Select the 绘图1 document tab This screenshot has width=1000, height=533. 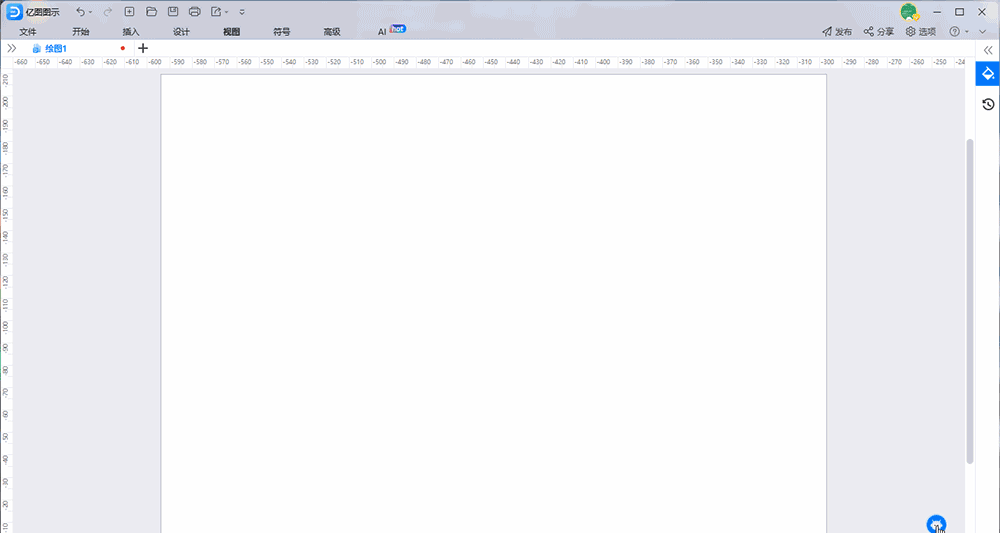56,48
